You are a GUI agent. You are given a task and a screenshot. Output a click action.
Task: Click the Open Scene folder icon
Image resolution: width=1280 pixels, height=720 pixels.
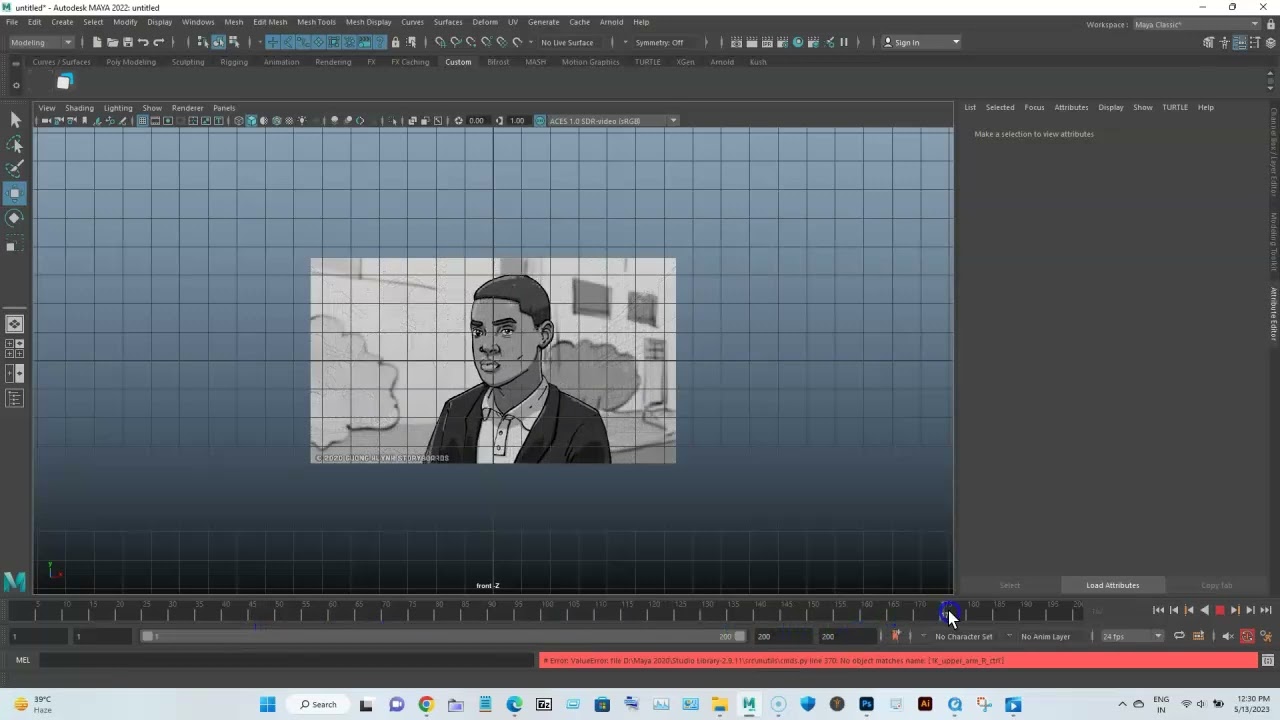(x=112, y=42)
